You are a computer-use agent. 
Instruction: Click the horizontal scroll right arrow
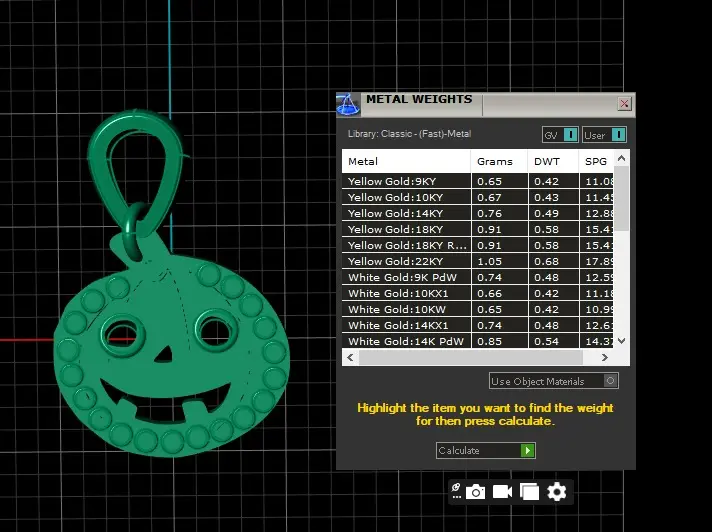click(604, 357)
